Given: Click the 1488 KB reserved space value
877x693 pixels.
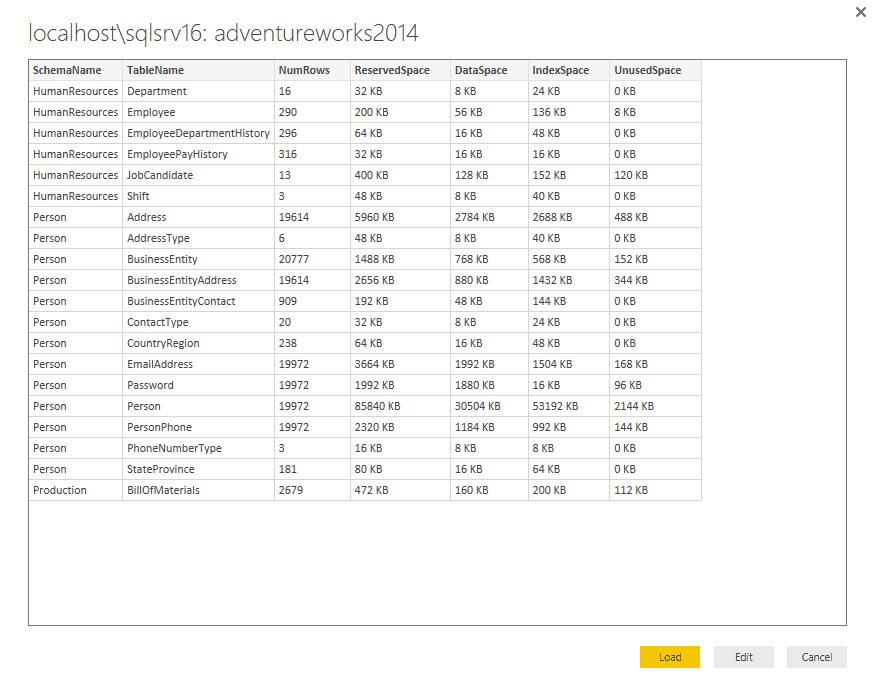Looking at the screenshot, I should pyautogui.click(x=400, y=259).
